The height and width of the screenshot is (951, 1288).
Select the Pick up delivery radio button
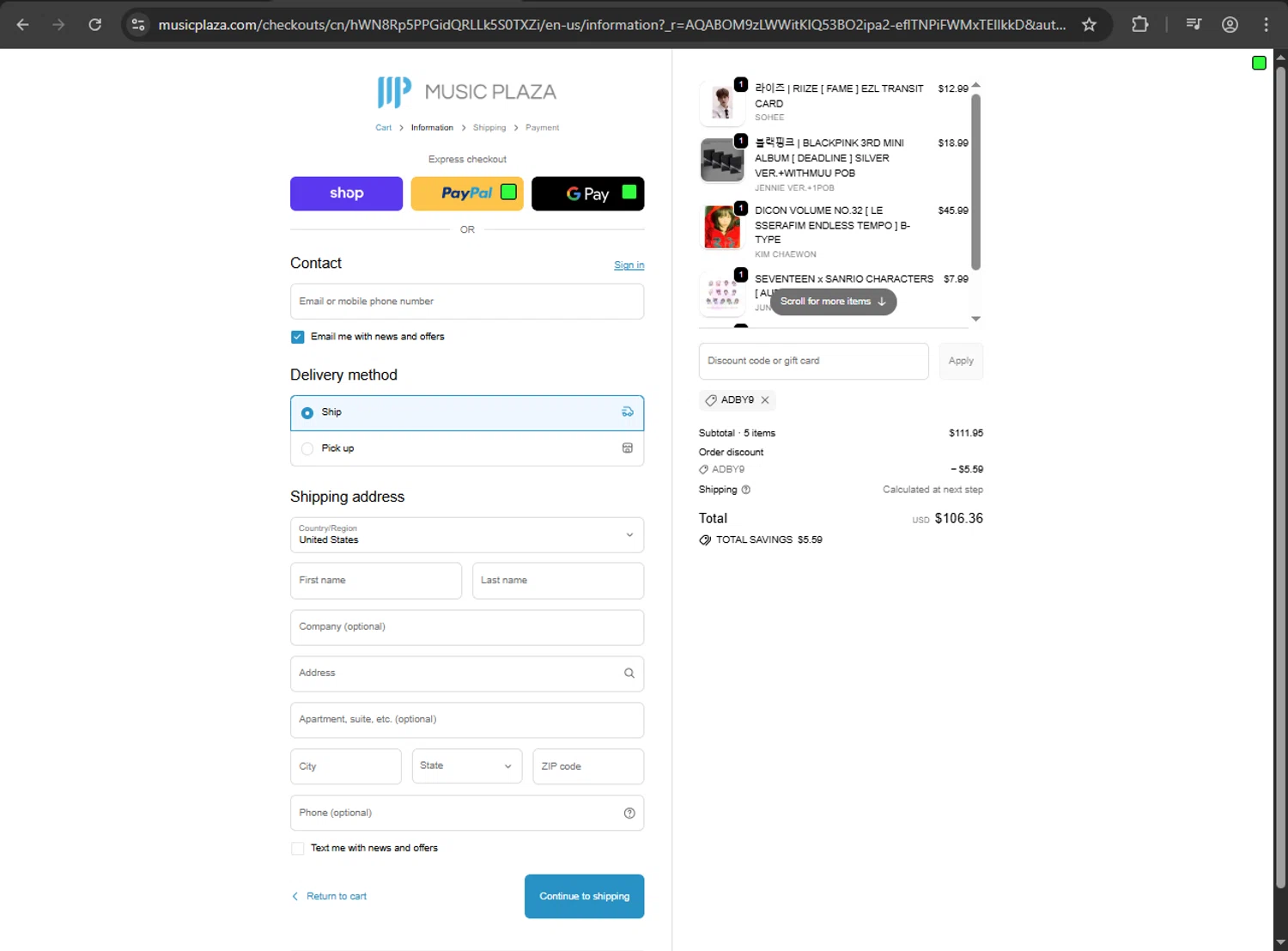pos(307,448)
